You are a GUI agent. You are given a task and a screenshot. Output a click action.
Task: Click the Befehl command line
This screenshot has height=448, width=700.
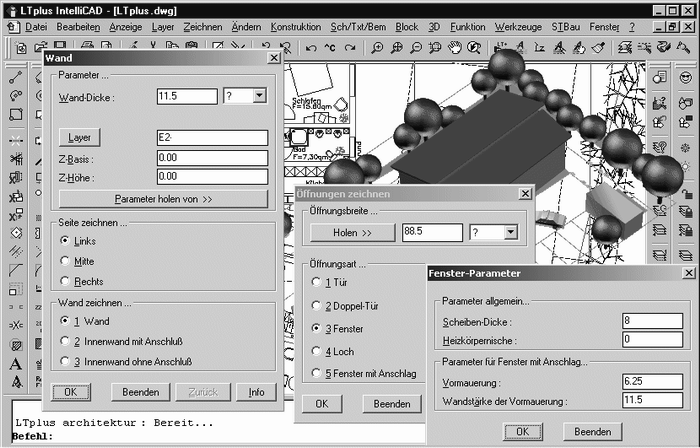pos(219,436)
